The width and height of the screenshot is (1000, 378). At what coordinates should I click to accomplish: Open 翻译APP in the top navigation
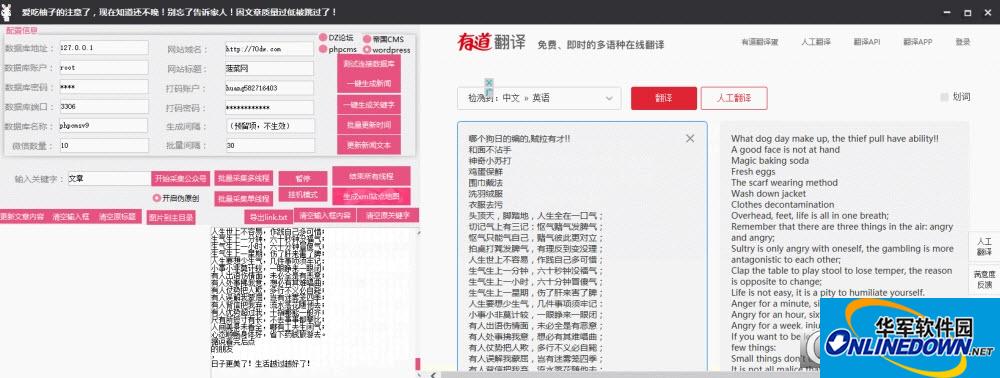[917, 42]
